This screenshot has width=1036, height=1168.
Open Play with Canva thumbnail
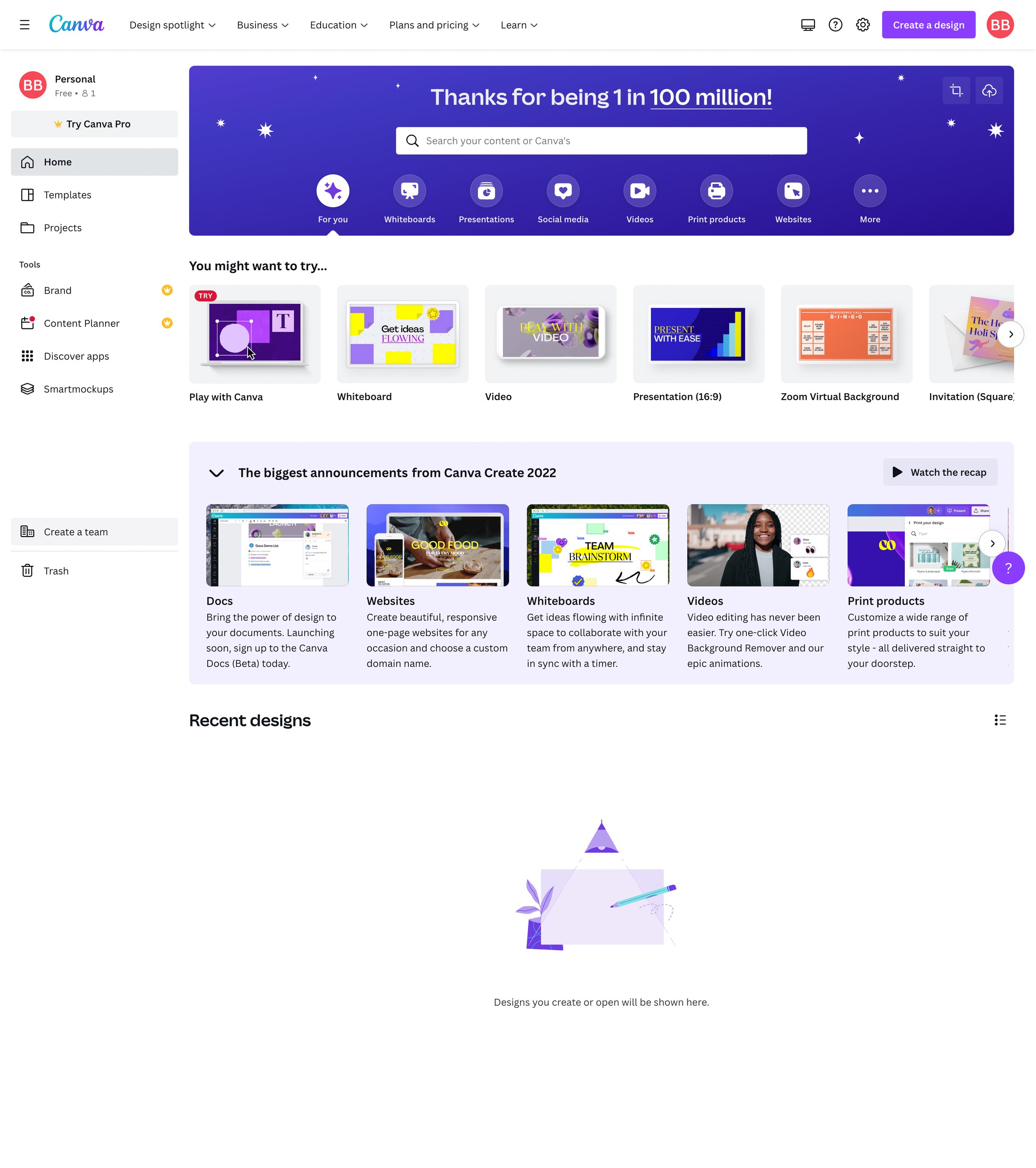255,334
